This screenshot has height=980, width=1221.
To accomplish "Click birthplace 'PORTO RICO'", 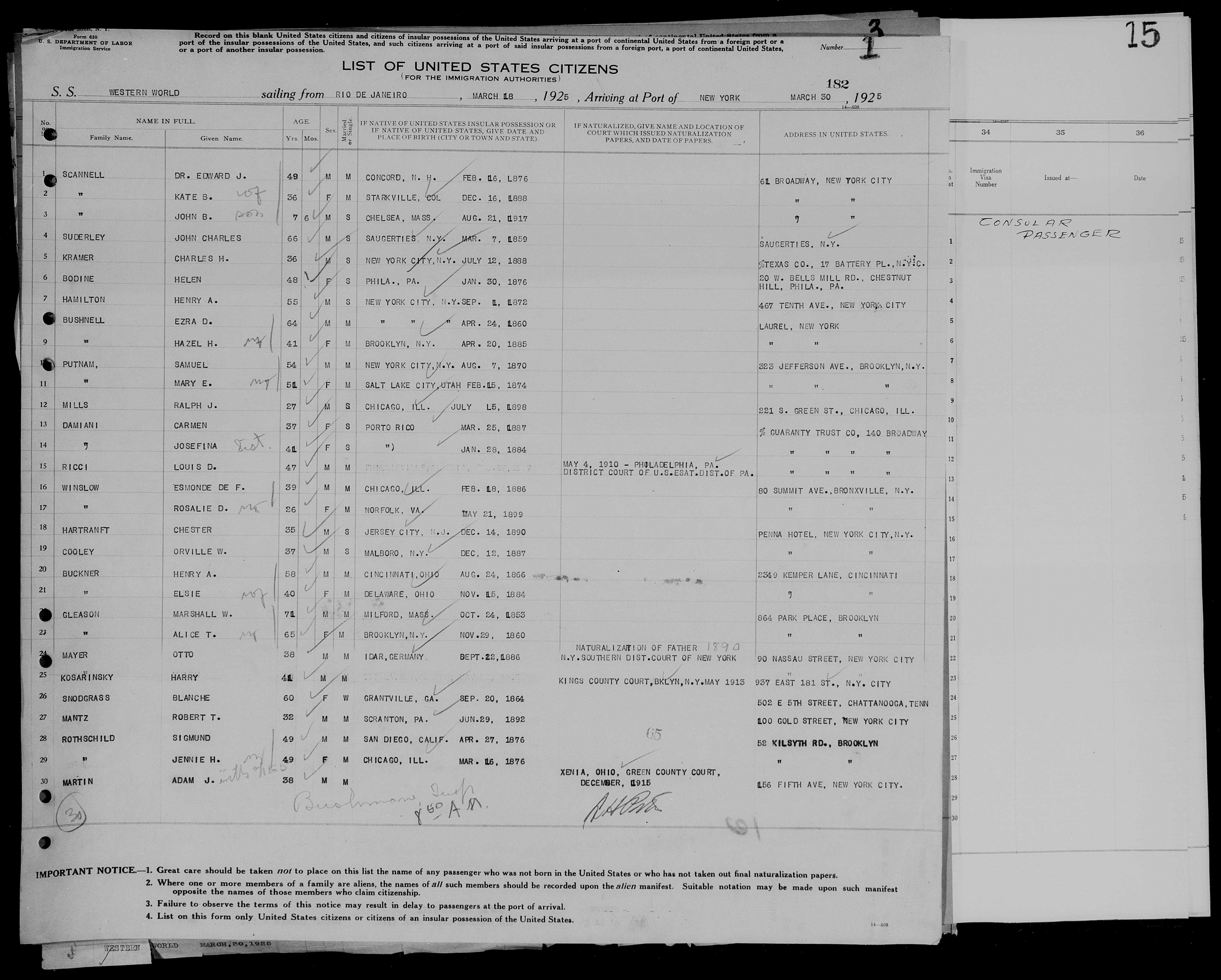I will (x=390, y=428).
